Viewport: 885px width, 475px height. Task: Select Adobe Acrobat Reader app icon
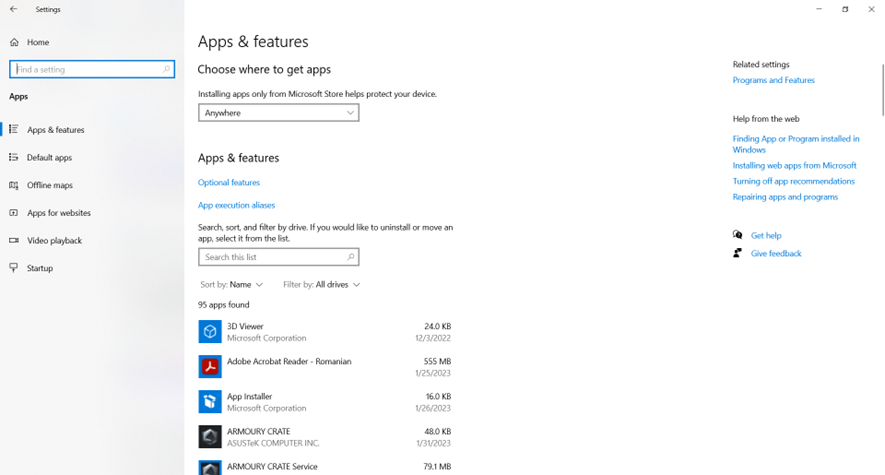[x=210, y=366]
